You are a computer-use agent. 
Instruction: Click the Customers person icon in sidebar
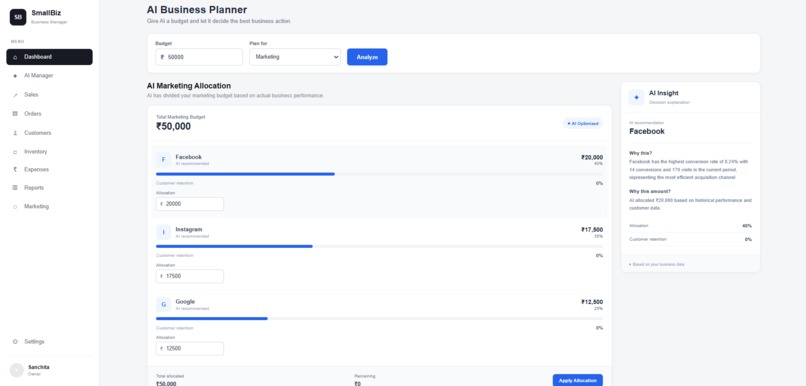point(15,133)
